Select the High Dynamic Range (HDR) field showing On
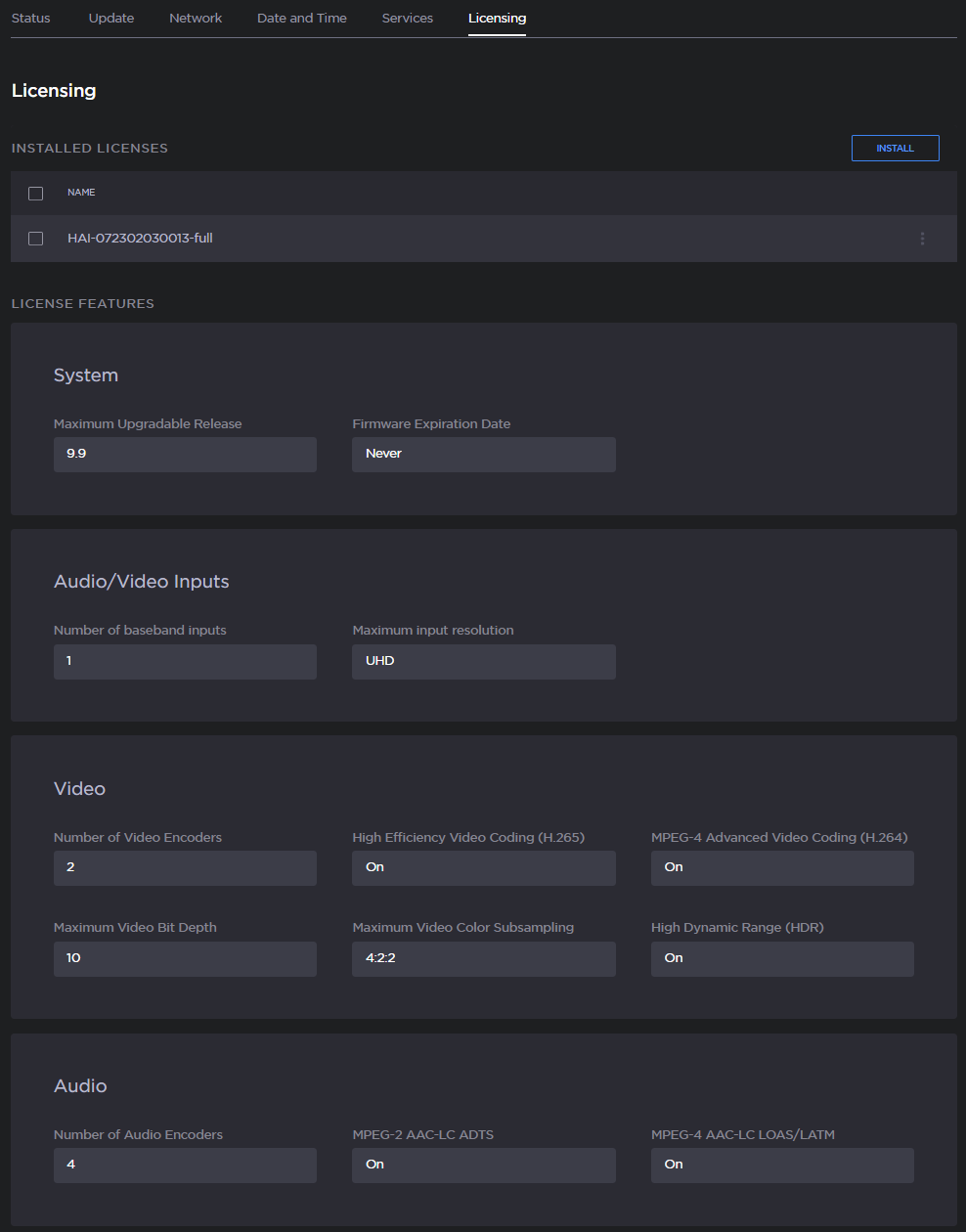Screen dimensions: 966x1232 pyautogui.click(x=781, y=958)
